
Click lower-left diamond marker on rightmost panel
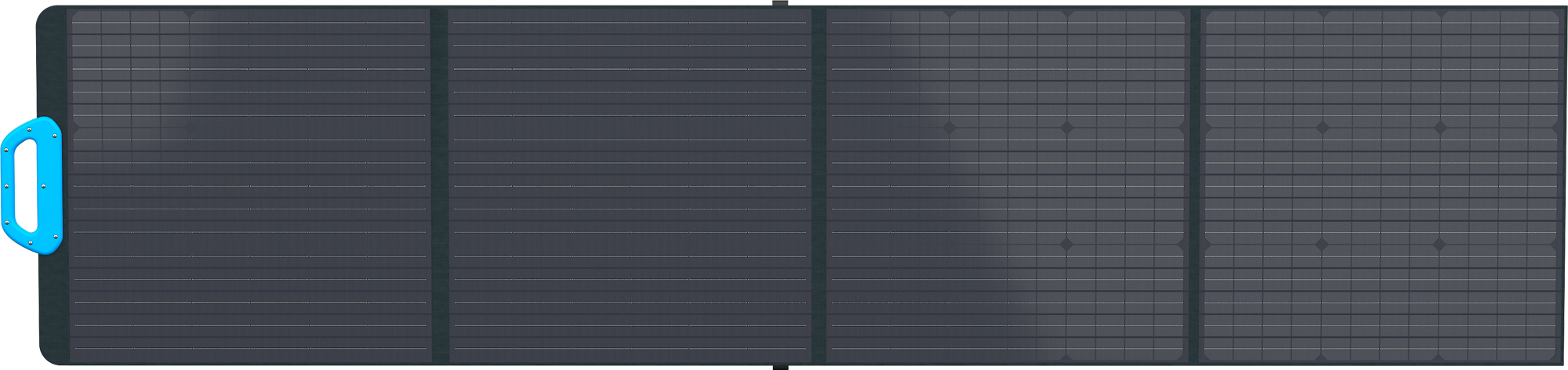pyautogui.click(x=1322, y=245)
